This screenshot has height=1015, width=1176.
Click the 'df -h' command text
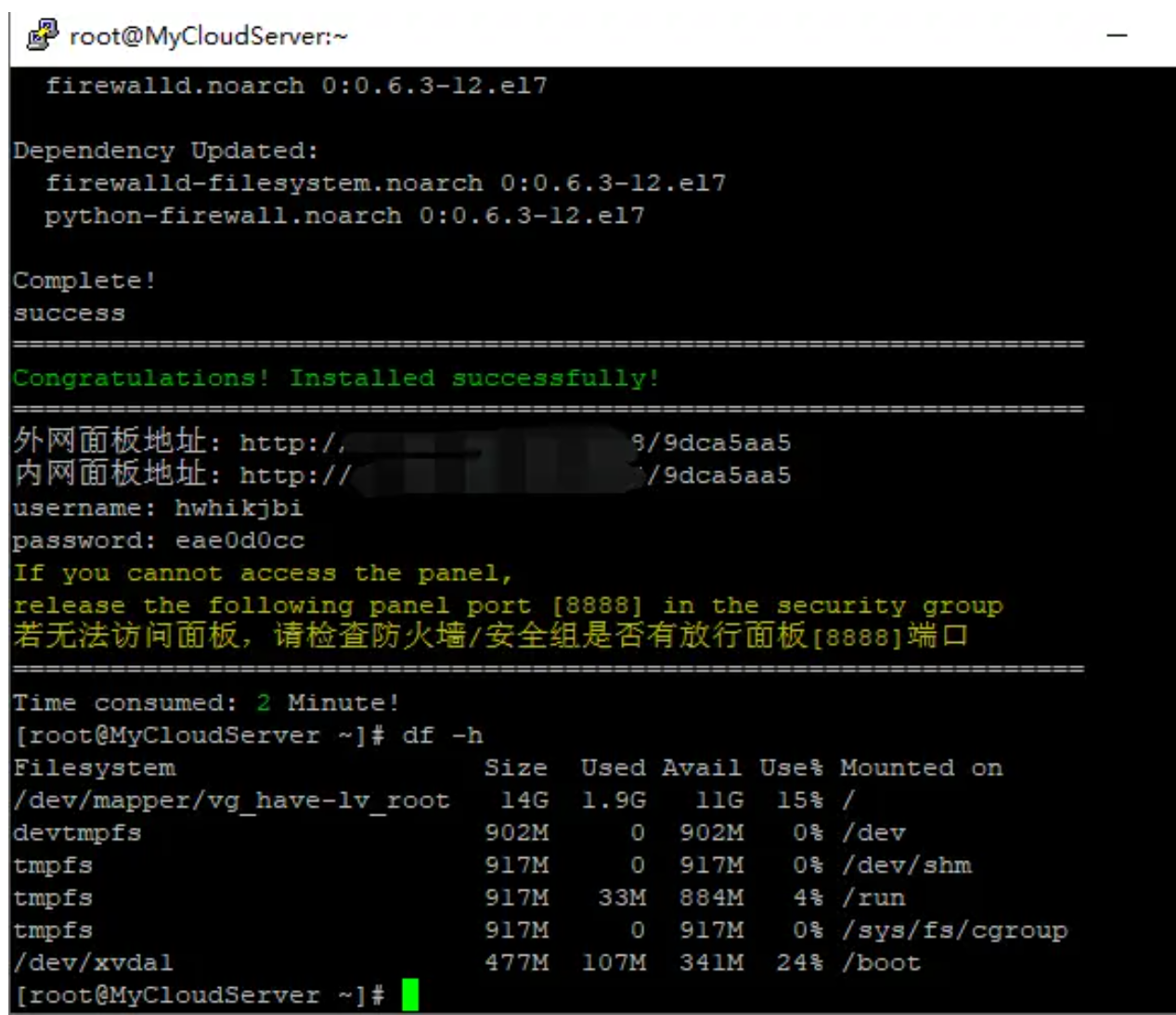pyautogui.click(x=442, y=736)
